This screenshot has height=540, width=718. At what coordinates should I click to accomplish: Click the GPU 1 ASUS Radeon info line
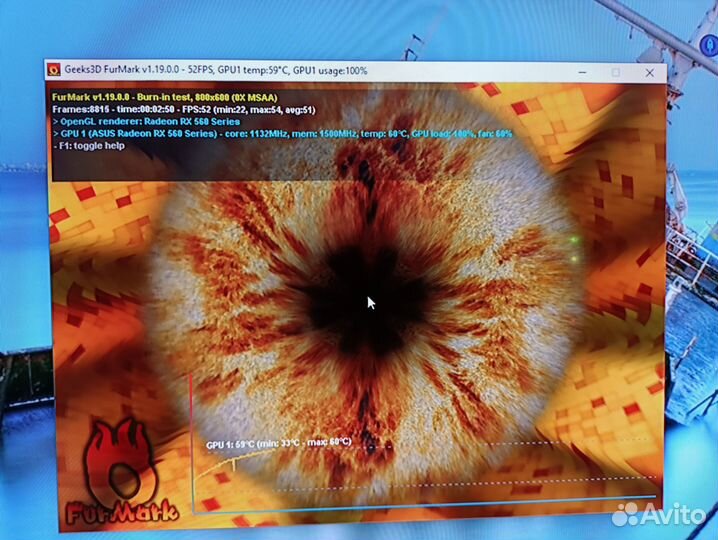tap(280, 133)
